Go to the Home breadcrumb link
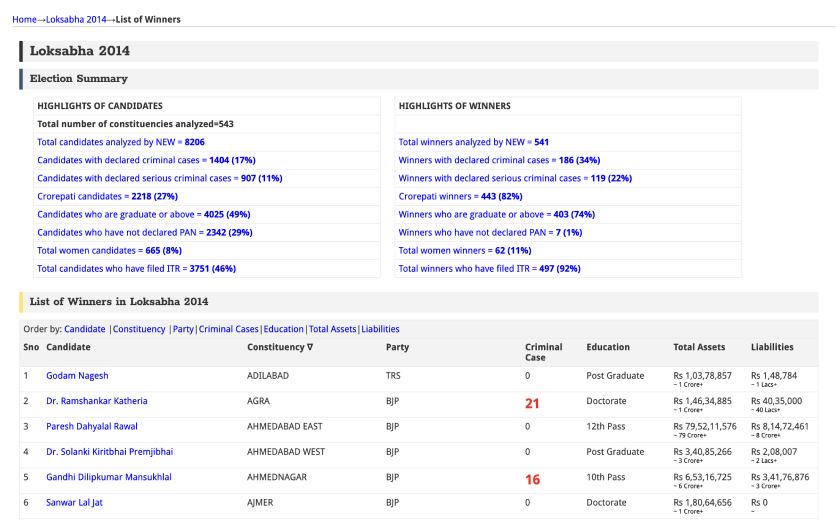 [x=24, y=19]
